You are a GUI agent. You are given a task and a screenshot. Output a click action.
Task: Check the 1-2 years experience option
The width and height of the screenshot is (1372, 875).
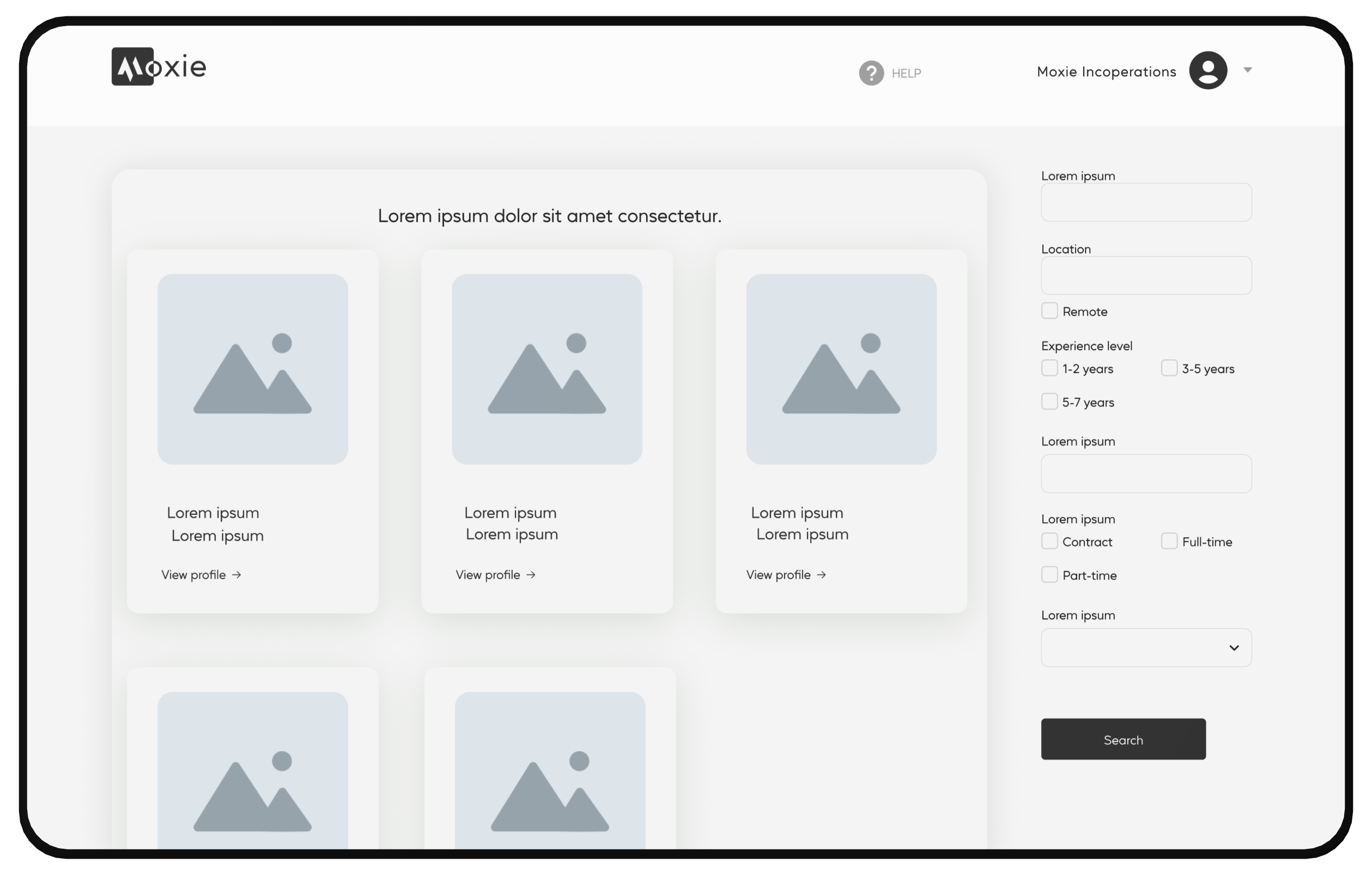(1049, 368)
